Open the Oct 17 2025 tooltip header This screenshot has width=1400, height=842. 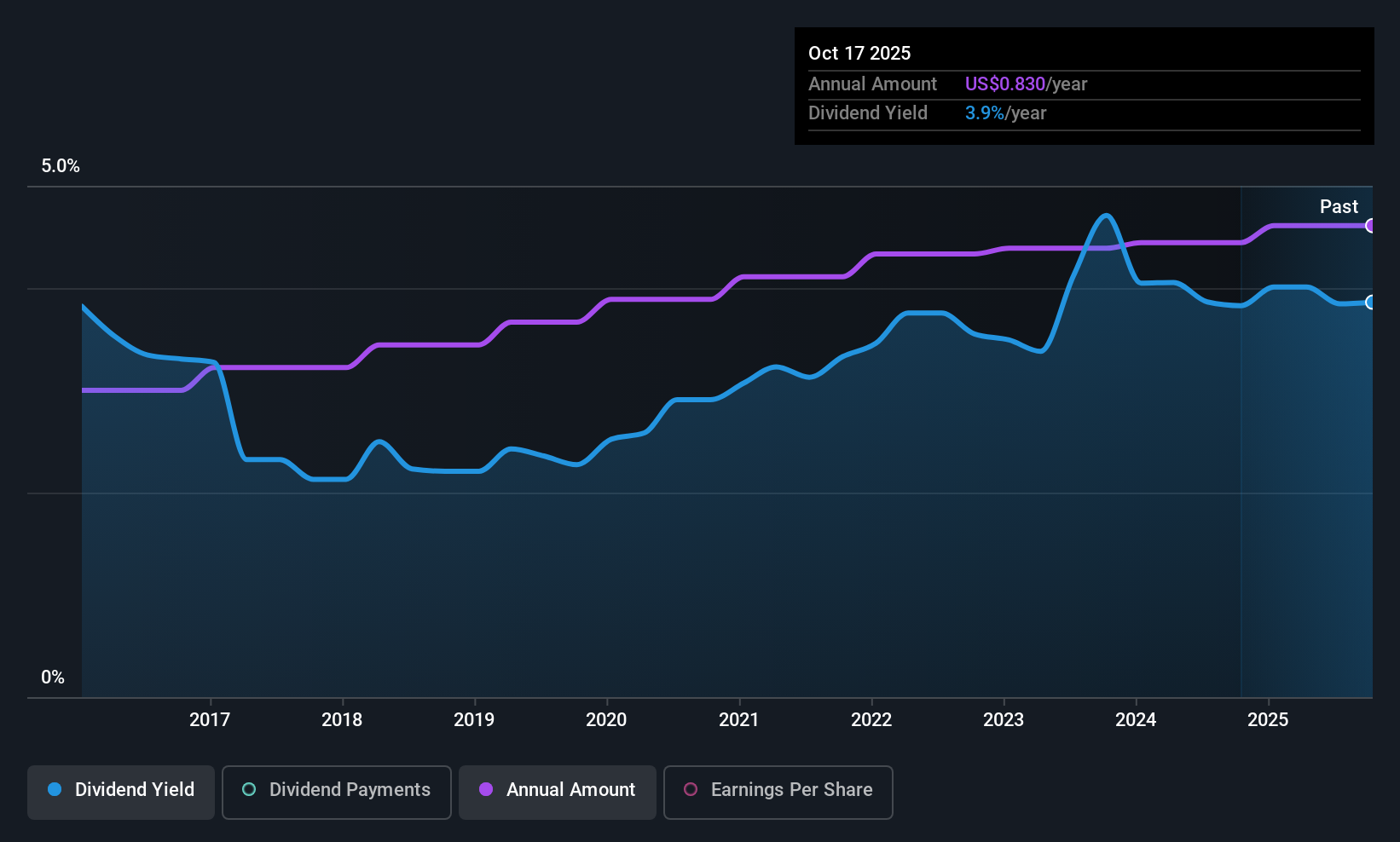[859, 53]
